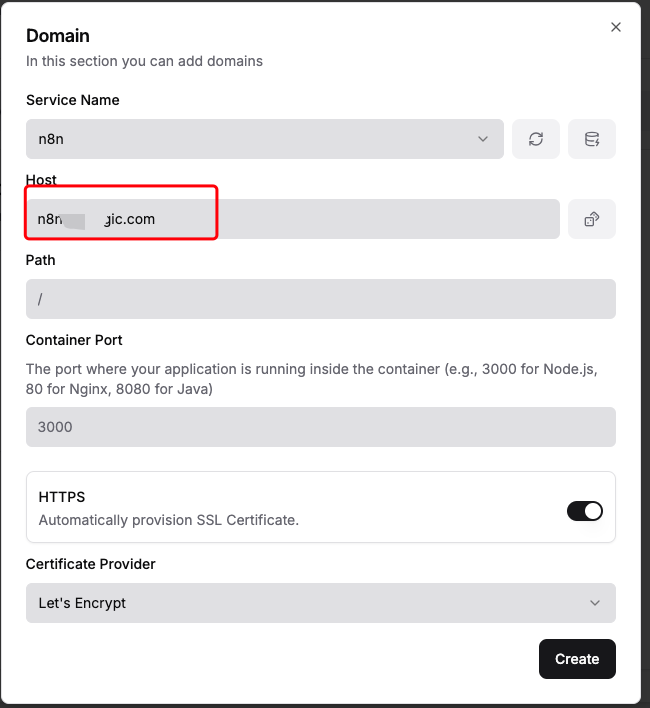This screenshot has height=708, width=650.
Task: Click the database lightning cache icon
Action: click(592, 139)
